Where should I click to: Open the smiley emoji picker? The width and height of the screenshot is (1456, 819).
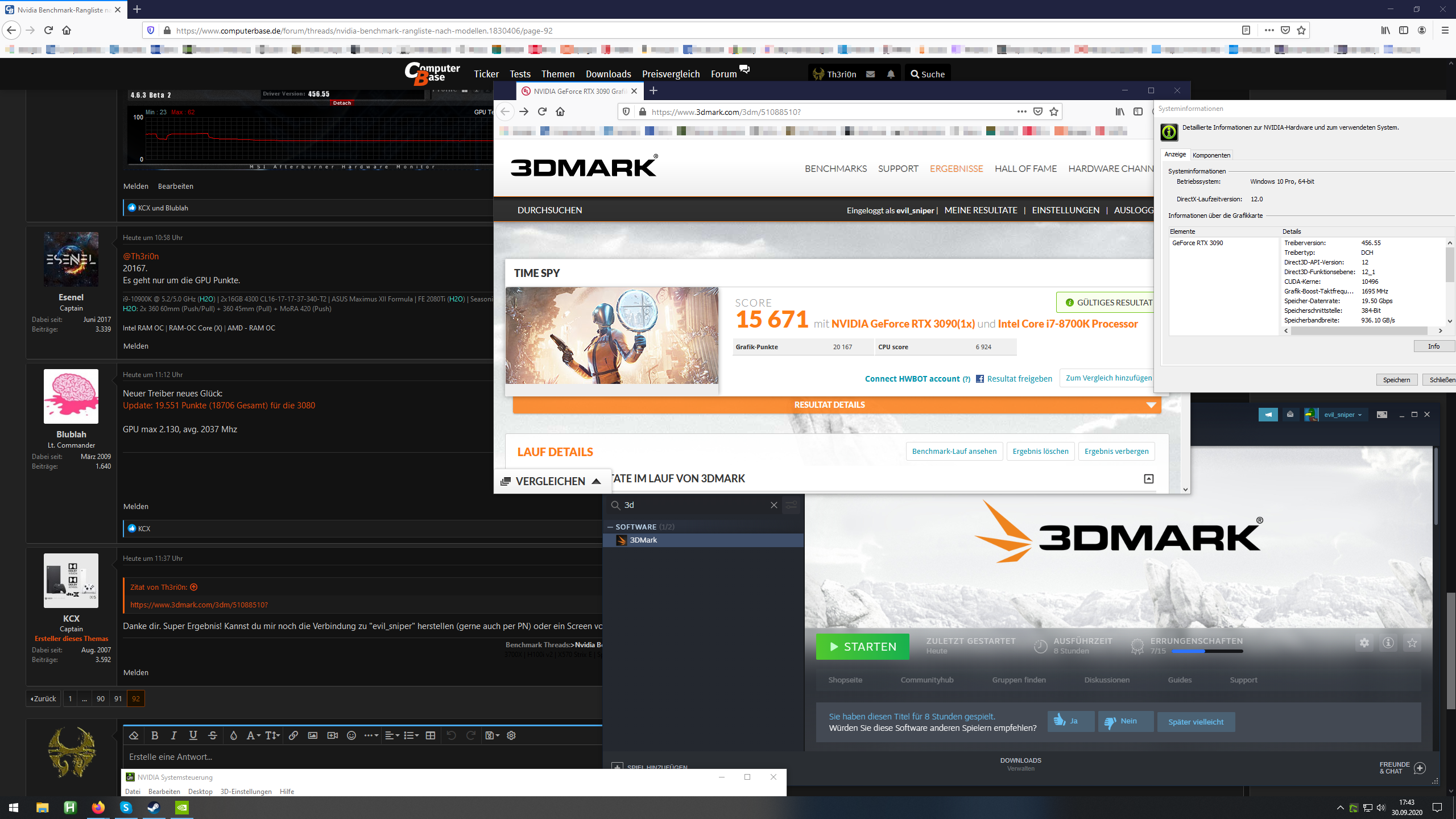pyautogui.click(x=351, y=735)
